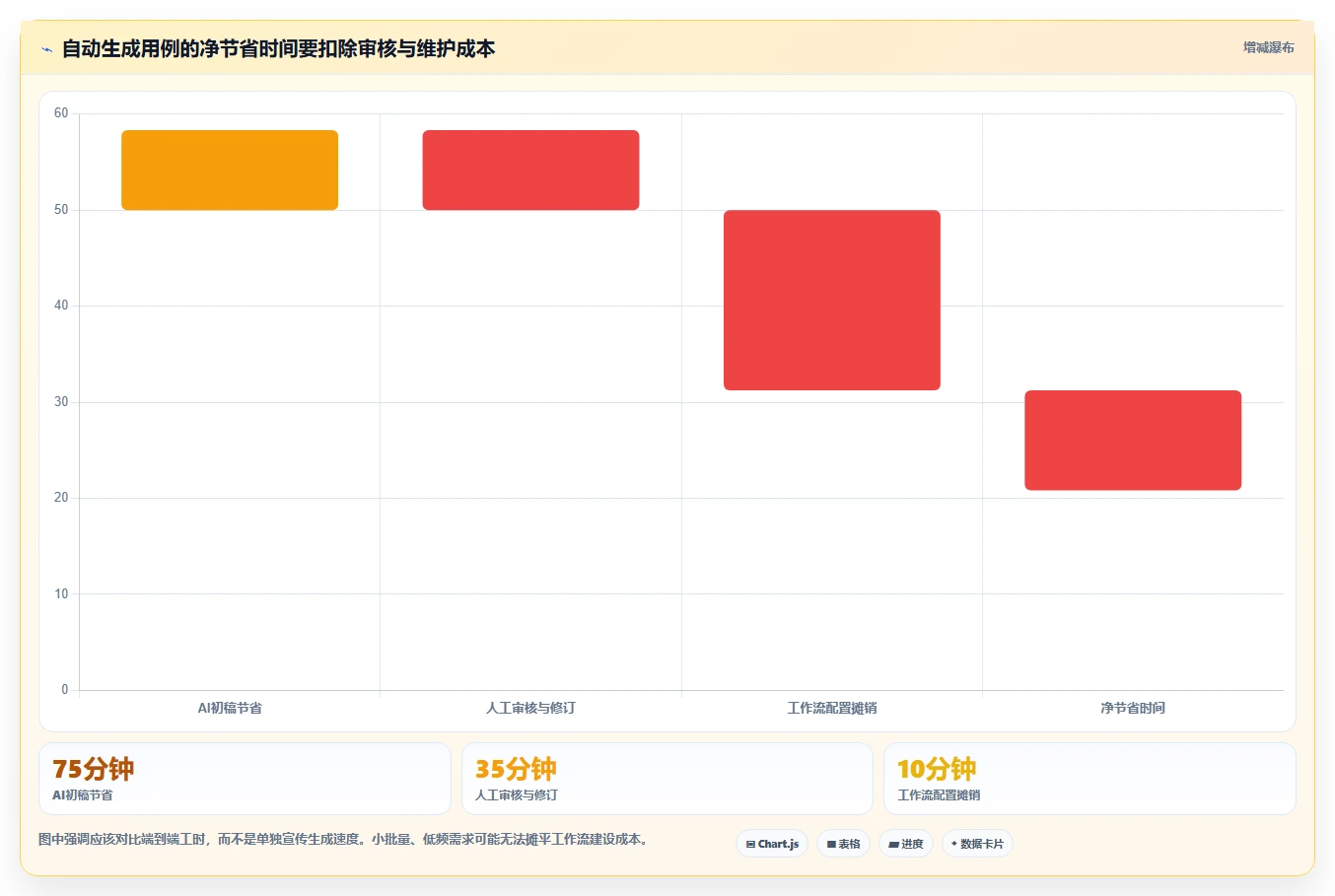The width and height of the screenshot is (1335, 896).
Task: Click the y-axis value 60
Action: (x=61, y=113)
